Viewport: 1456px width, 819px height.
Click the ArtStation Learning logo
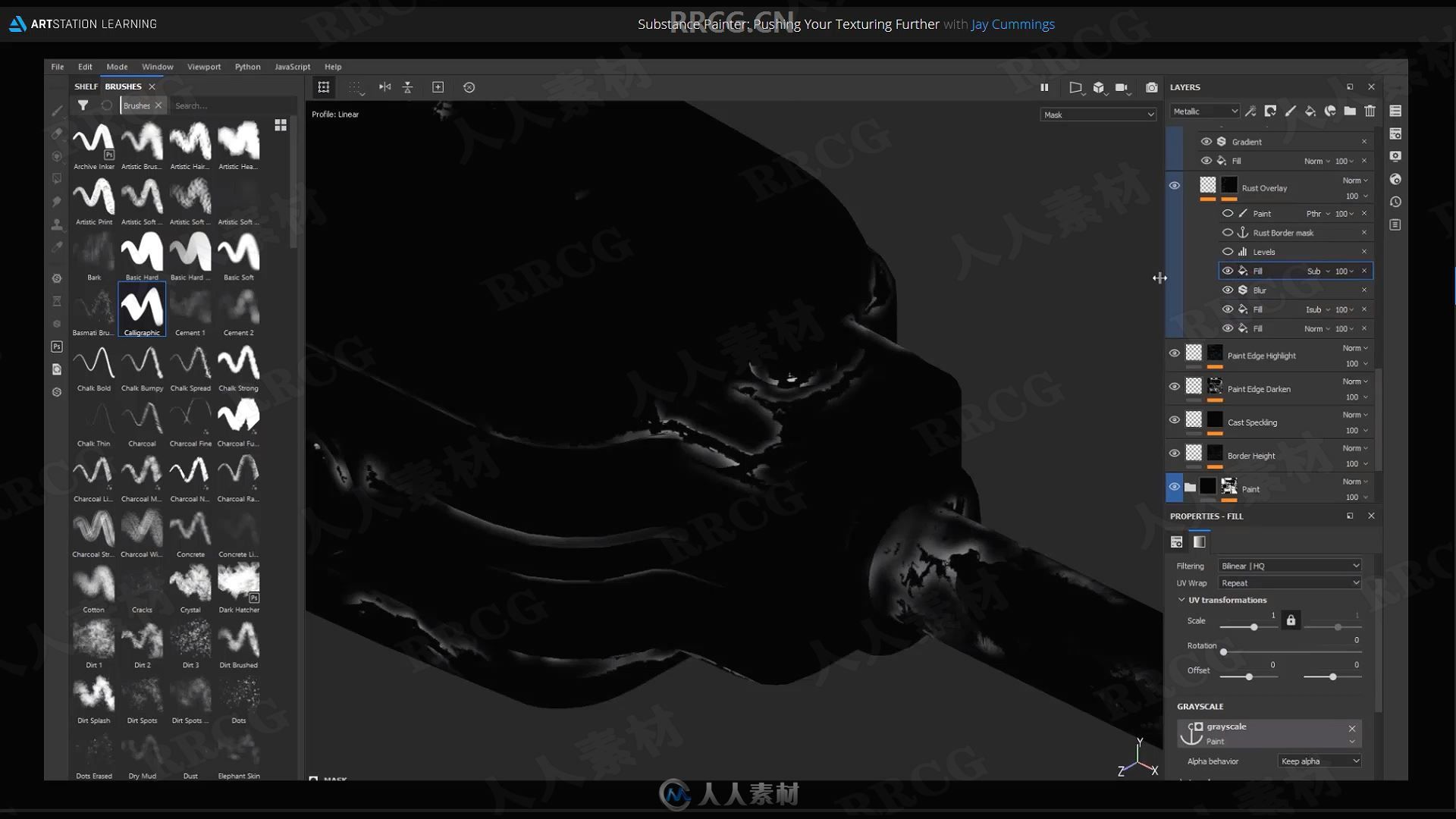(83, 24)
